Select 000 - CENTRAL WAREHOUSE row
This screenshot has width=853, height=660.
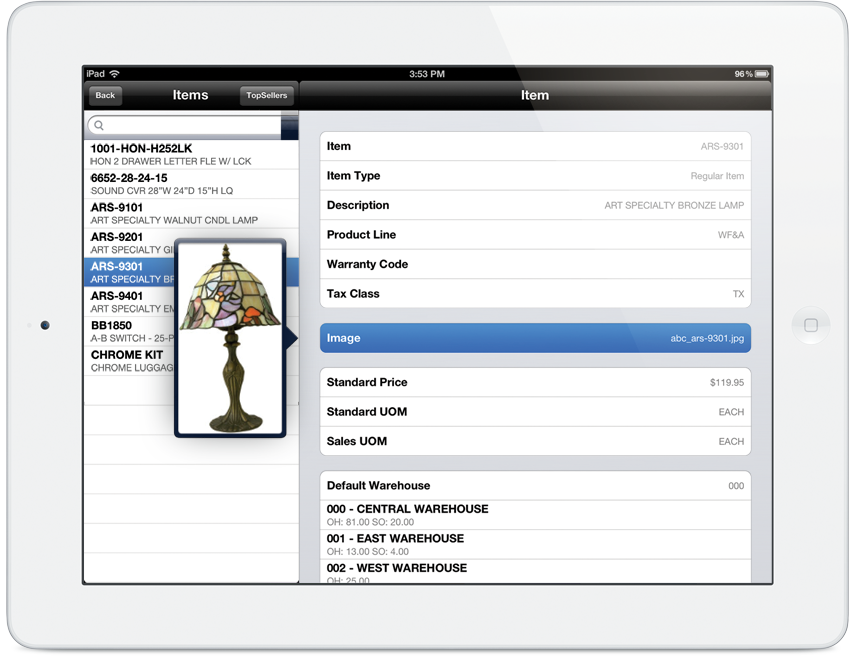click(x=535, y=515)
